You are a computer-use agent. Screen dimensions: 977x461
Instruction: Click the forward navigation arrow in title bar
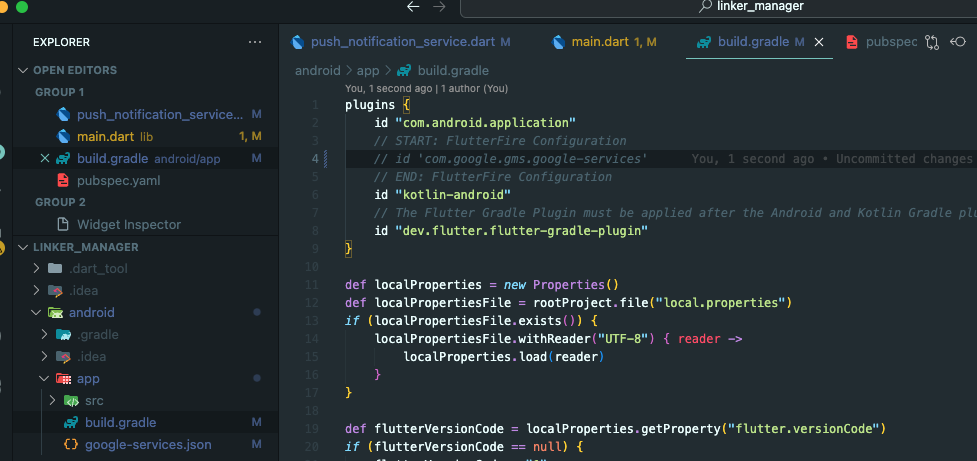439,7
